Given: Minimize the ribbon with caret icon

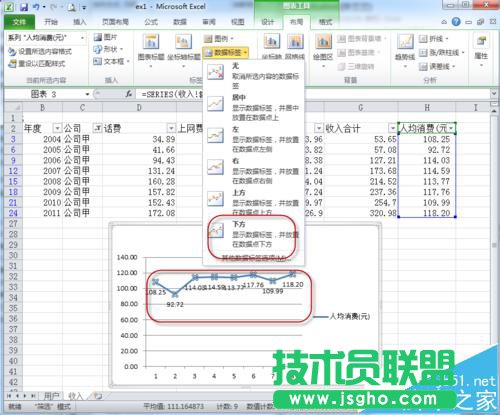Looking at the screenshot, I should tap(444, 22).
